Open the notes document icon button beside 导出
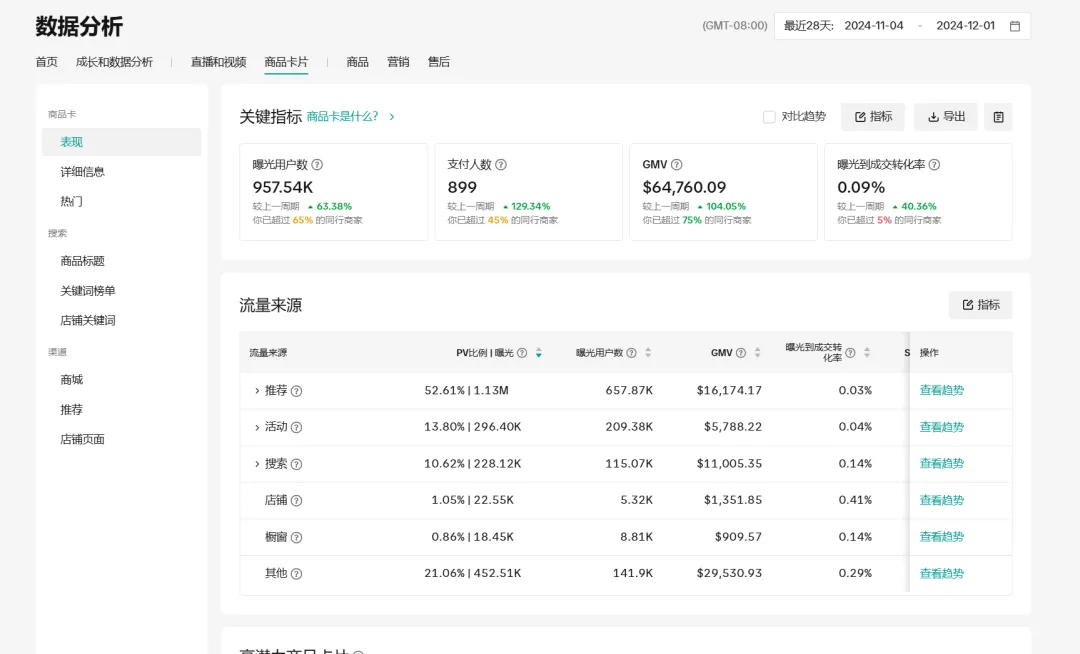 point(998,117)
